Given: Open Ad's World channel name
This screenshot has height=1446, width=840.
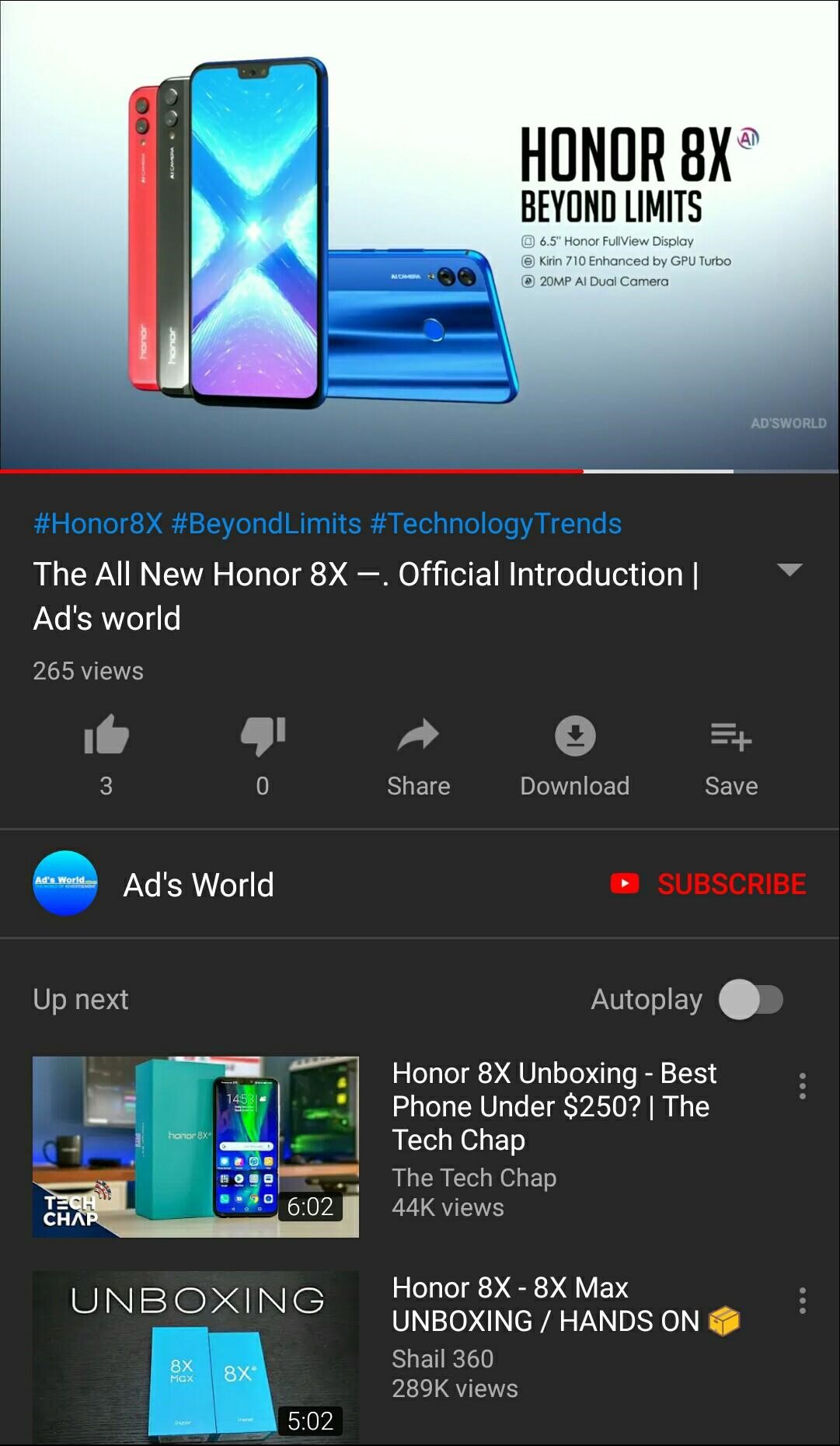Looking at the screenshot, I should (x=199, y=885).
